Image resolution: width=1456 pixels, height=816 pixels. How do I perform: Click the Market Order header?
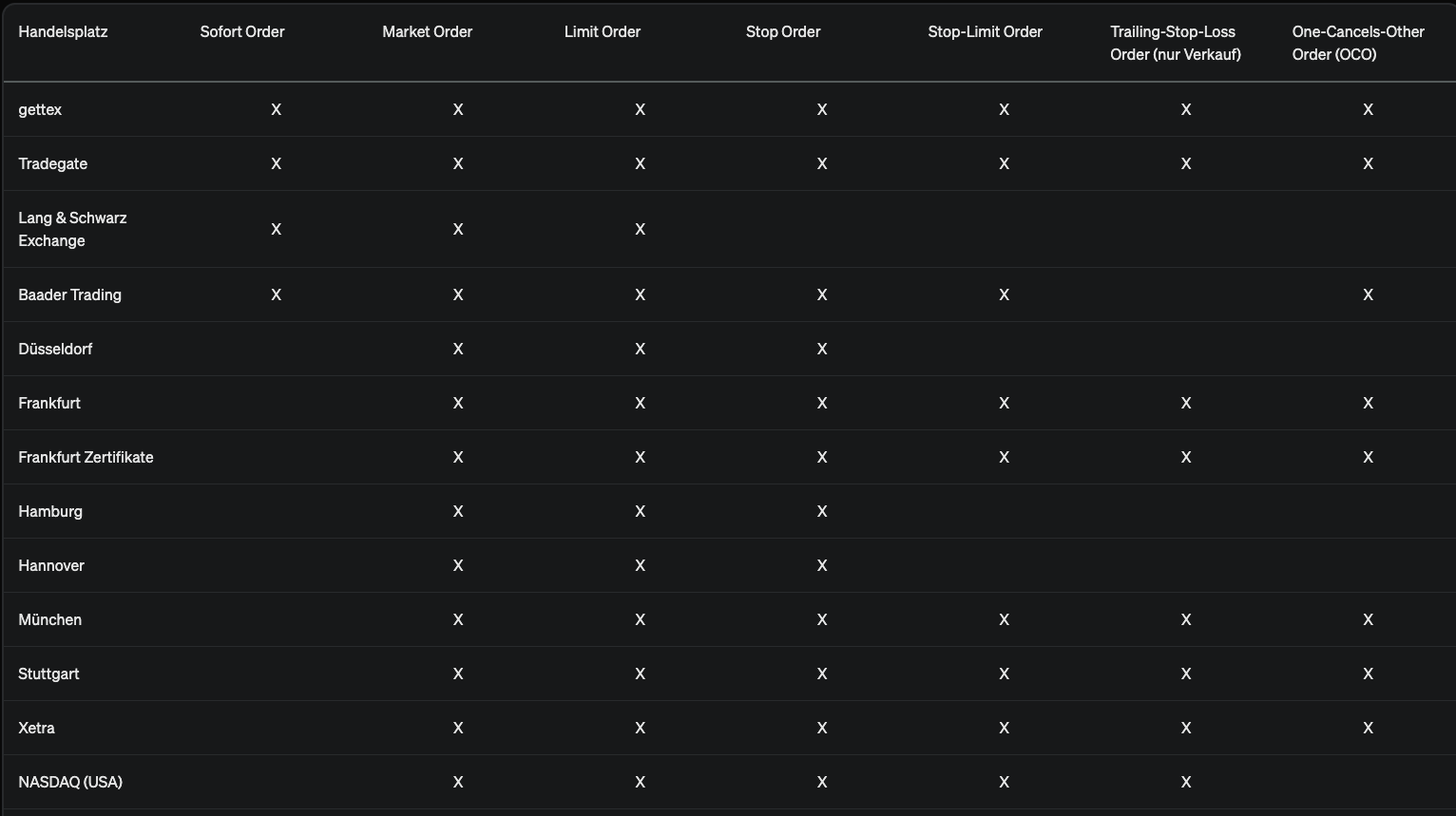427,31
